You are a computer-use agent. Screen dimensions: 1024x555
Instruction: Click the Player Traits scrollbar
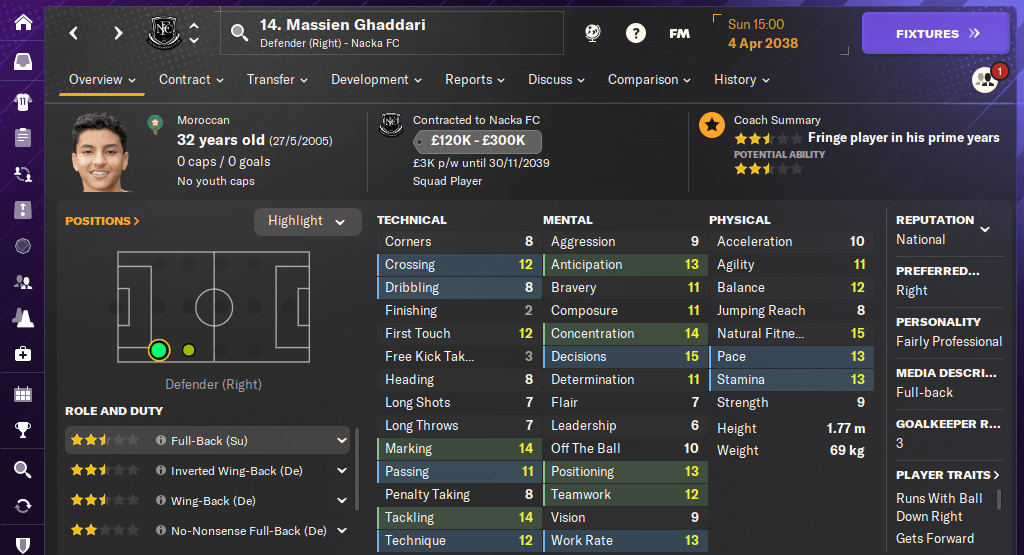(1001, 501)
